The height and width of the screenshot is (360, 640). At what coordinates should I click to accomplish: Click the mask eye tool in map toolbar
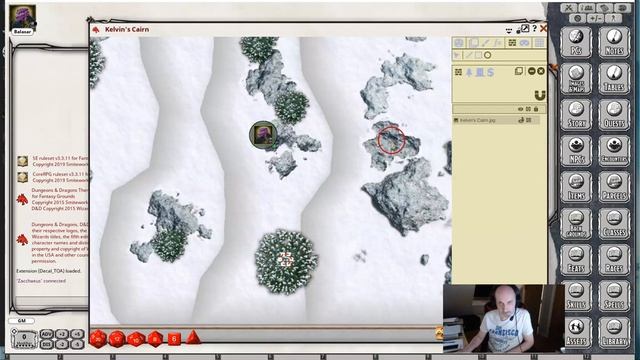point(524,43)
